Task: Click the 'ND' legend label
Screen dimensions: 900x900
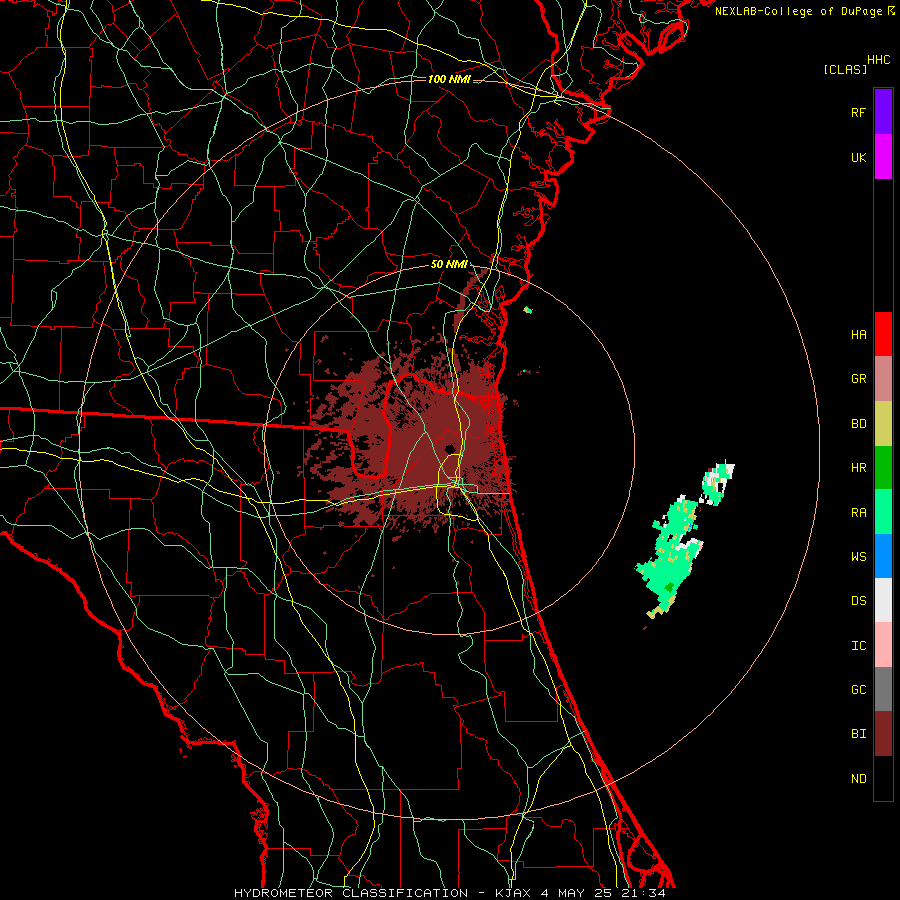Action: coord(858,778)
